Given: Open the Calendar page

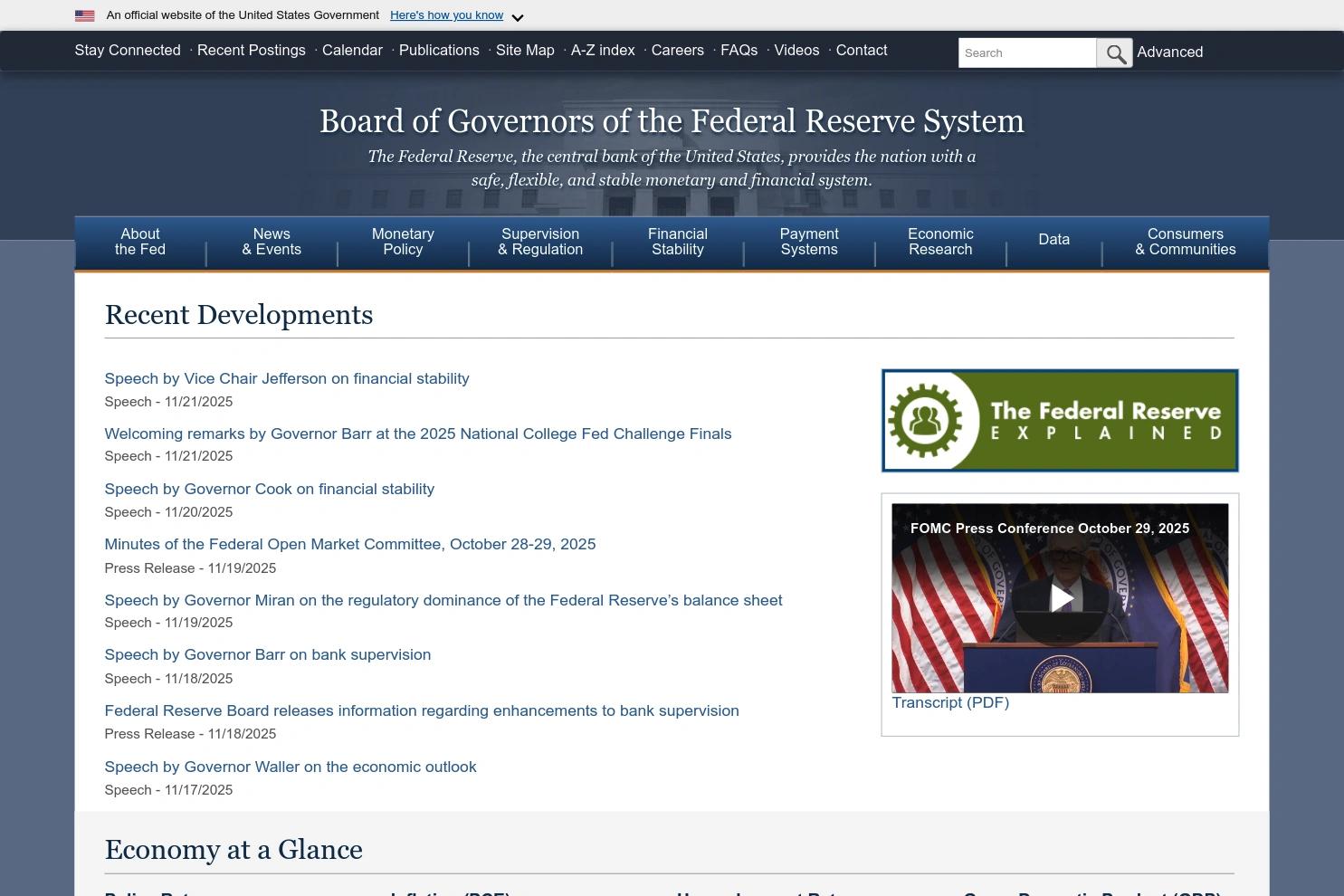Looking at the screenshot, I should coord(352,51).
